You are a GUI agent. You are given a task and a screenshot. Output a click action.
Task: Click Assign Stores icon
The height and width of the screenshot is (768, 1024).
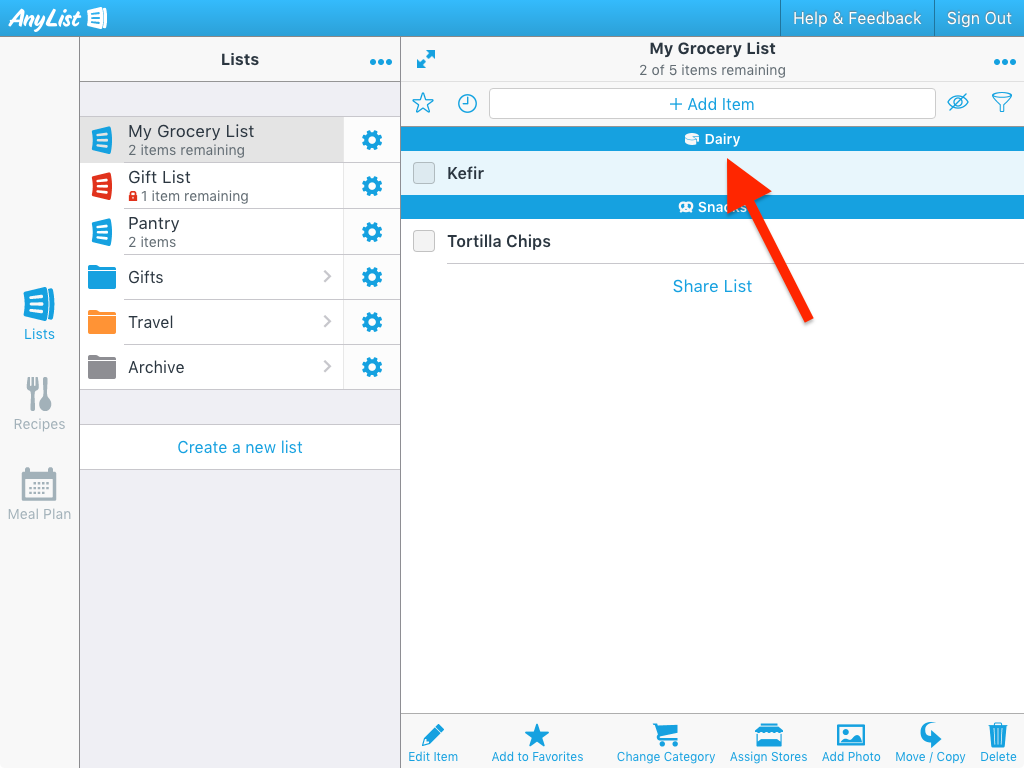click(768, 742)
